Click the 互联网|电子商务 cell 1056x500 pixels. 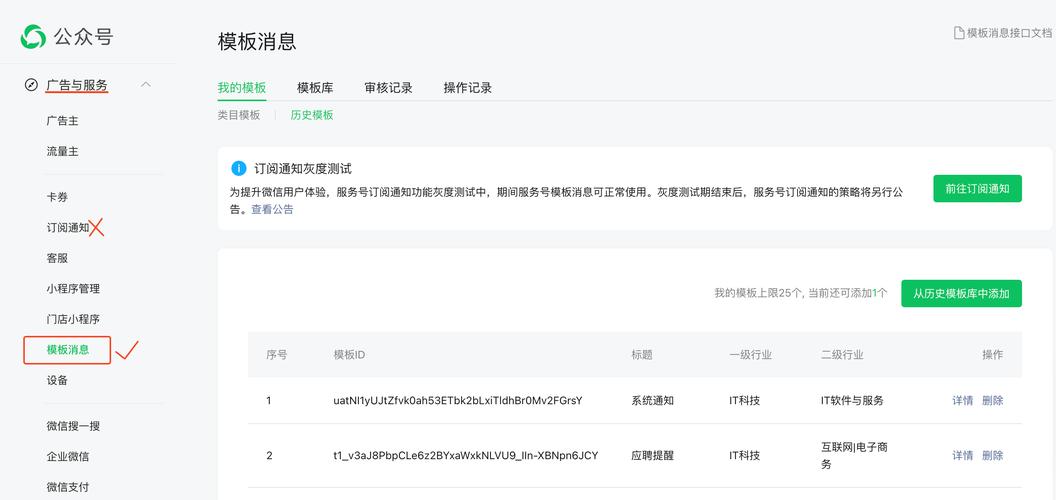(x=854, y=456)
